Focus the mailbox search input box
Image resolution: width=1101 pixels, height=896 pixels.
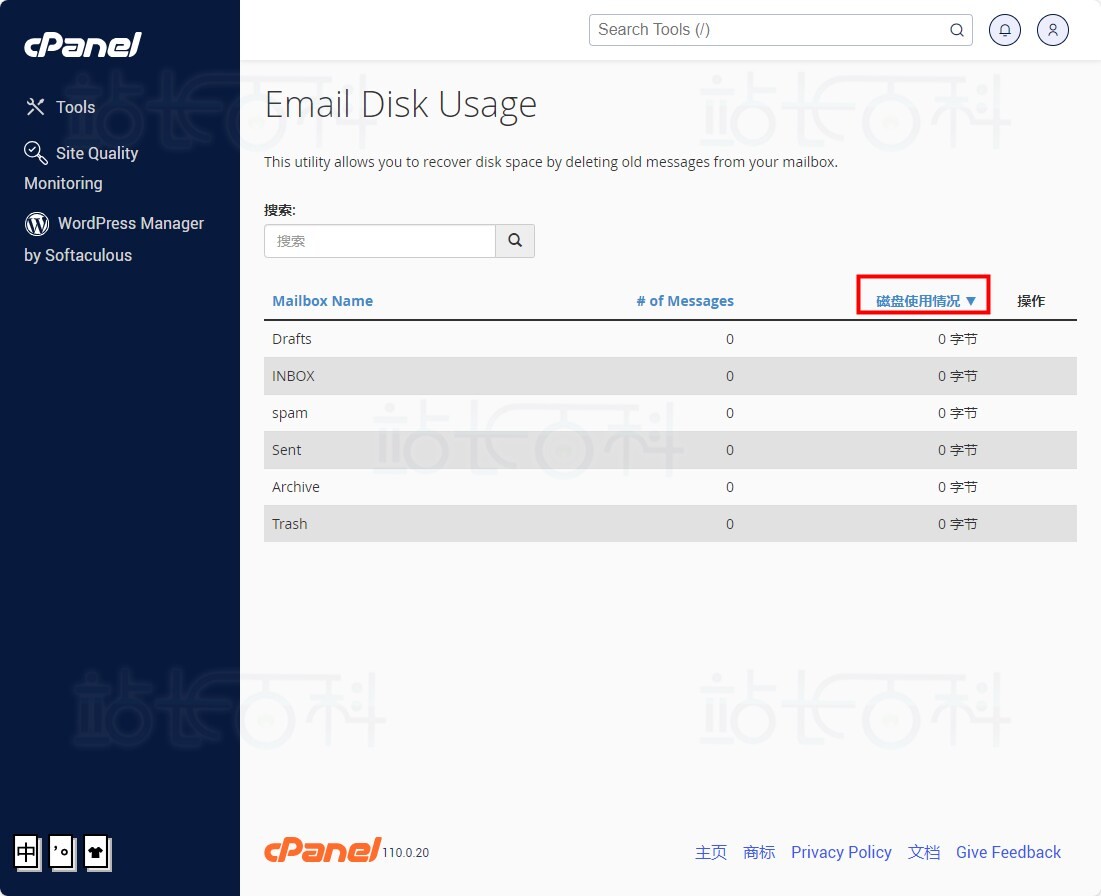[380, 241]
